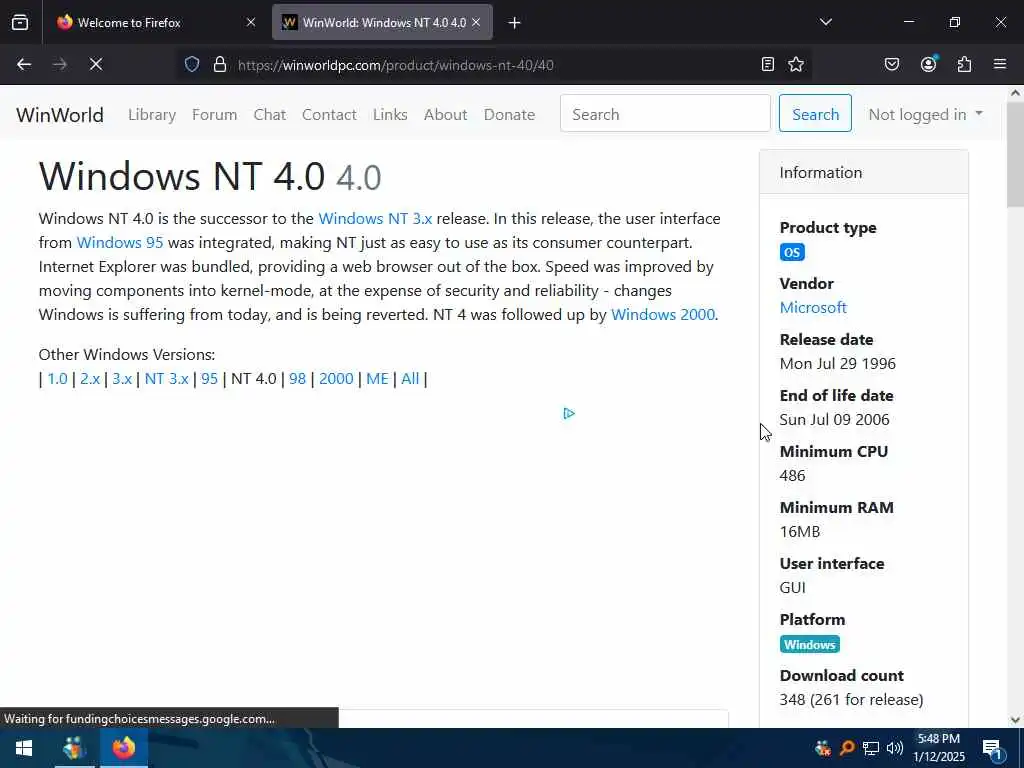Open the first pinned taskbar app icon
Screen dimensions: 1024x768
tap(74, 748)
